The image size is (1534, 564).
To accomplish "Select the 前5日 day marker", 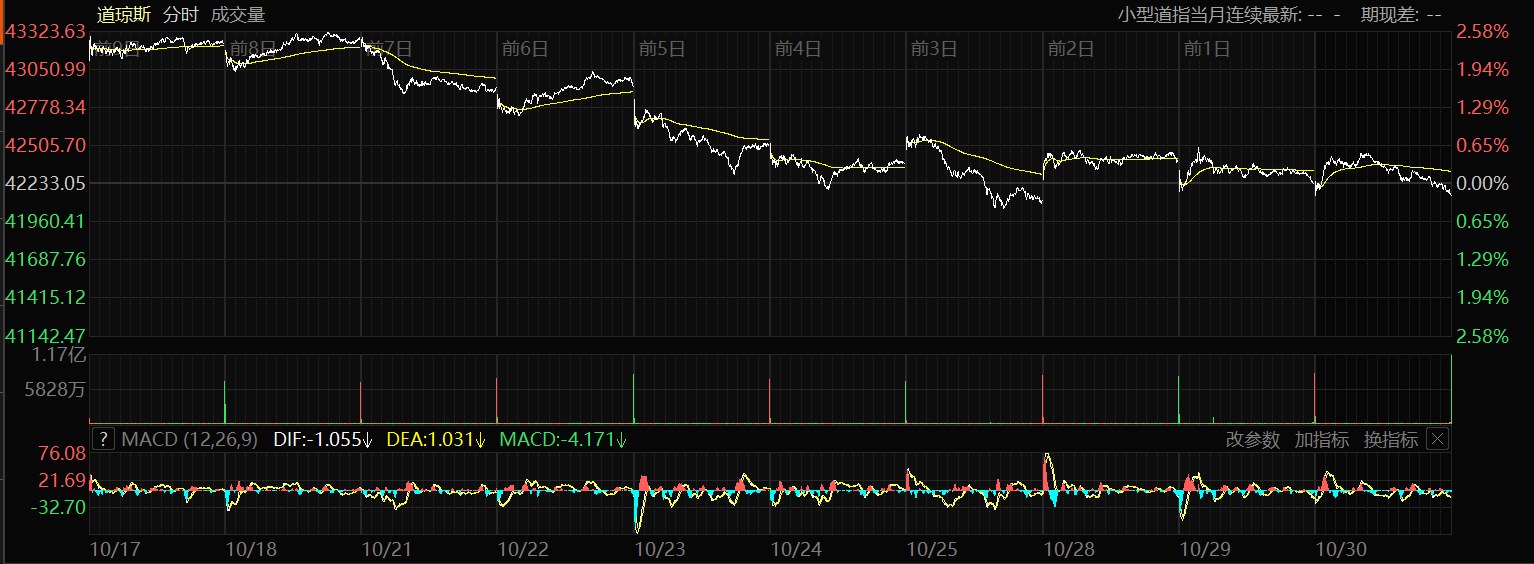I will [661, 48].
